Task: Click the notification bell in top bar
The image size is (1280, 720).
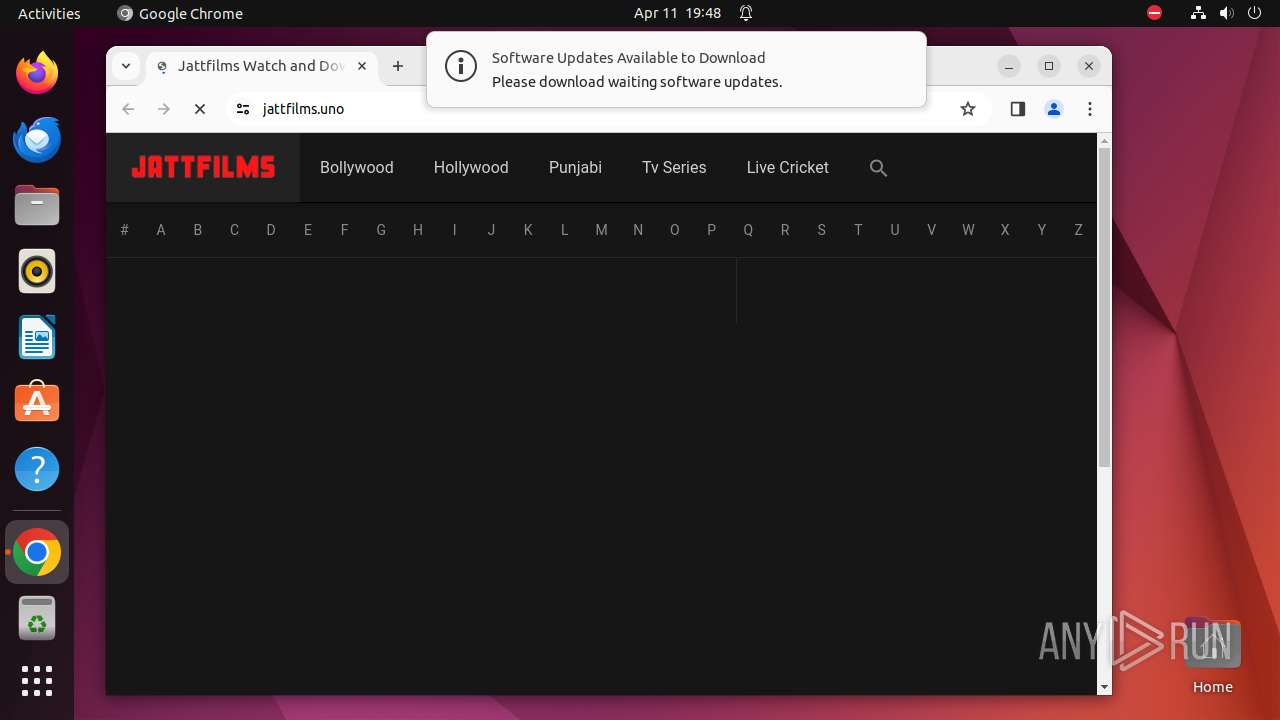Action: [x=745, y=13]
